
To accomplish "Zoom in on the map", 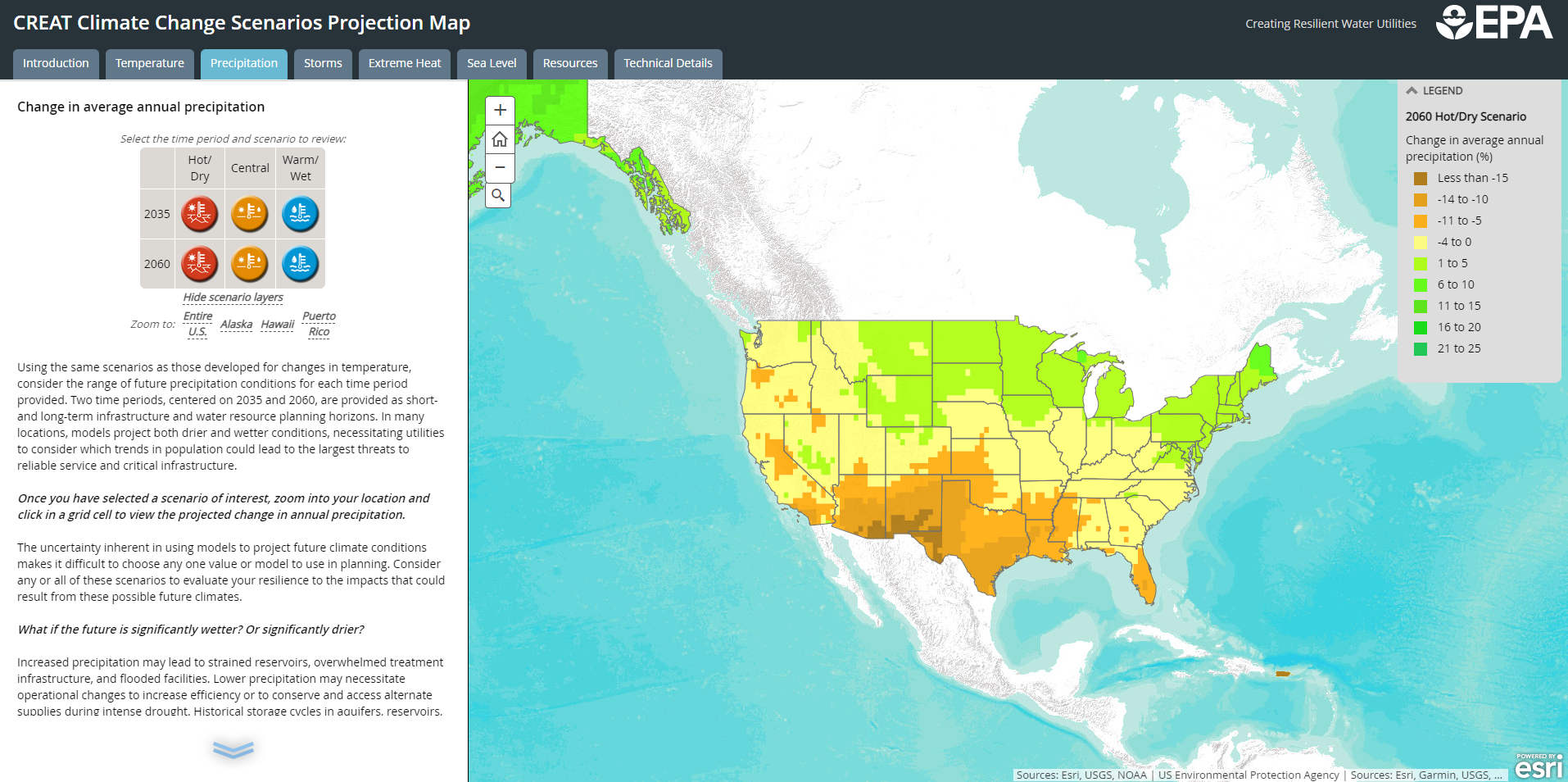I will tap(500, 111).
